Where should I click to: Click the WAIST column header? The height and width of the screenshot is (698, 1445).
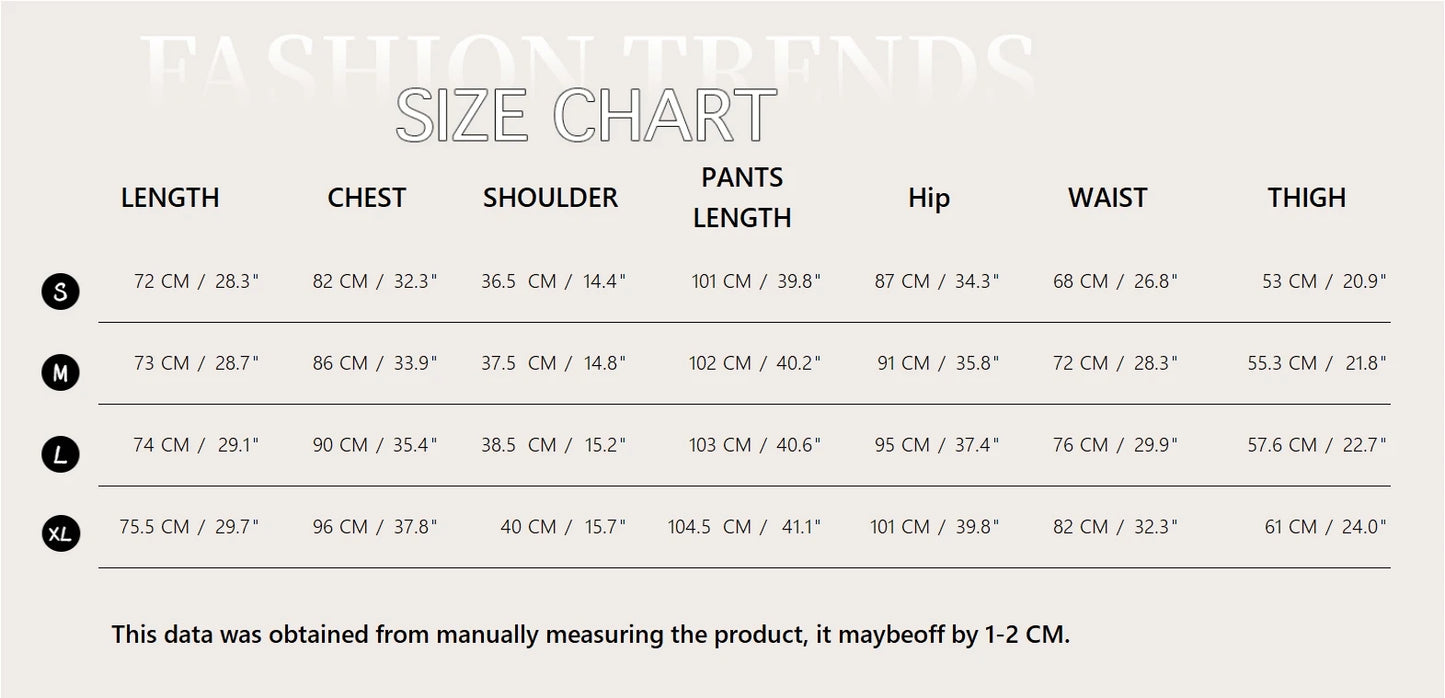click(1107, 198)
